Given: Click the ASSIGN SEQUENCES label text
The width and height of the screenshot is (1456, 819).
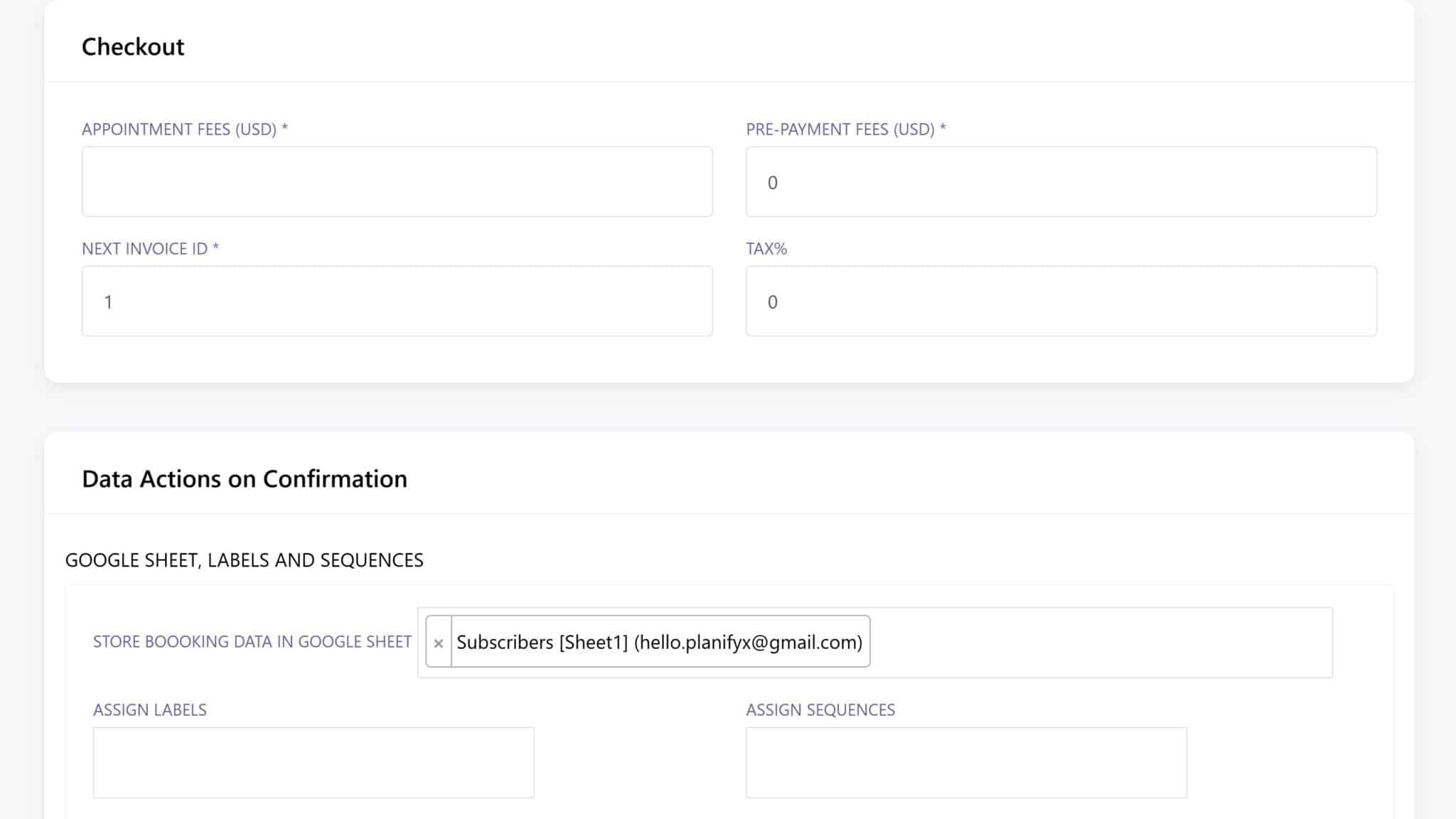Looking at the screenshot, I should point(820,710).
